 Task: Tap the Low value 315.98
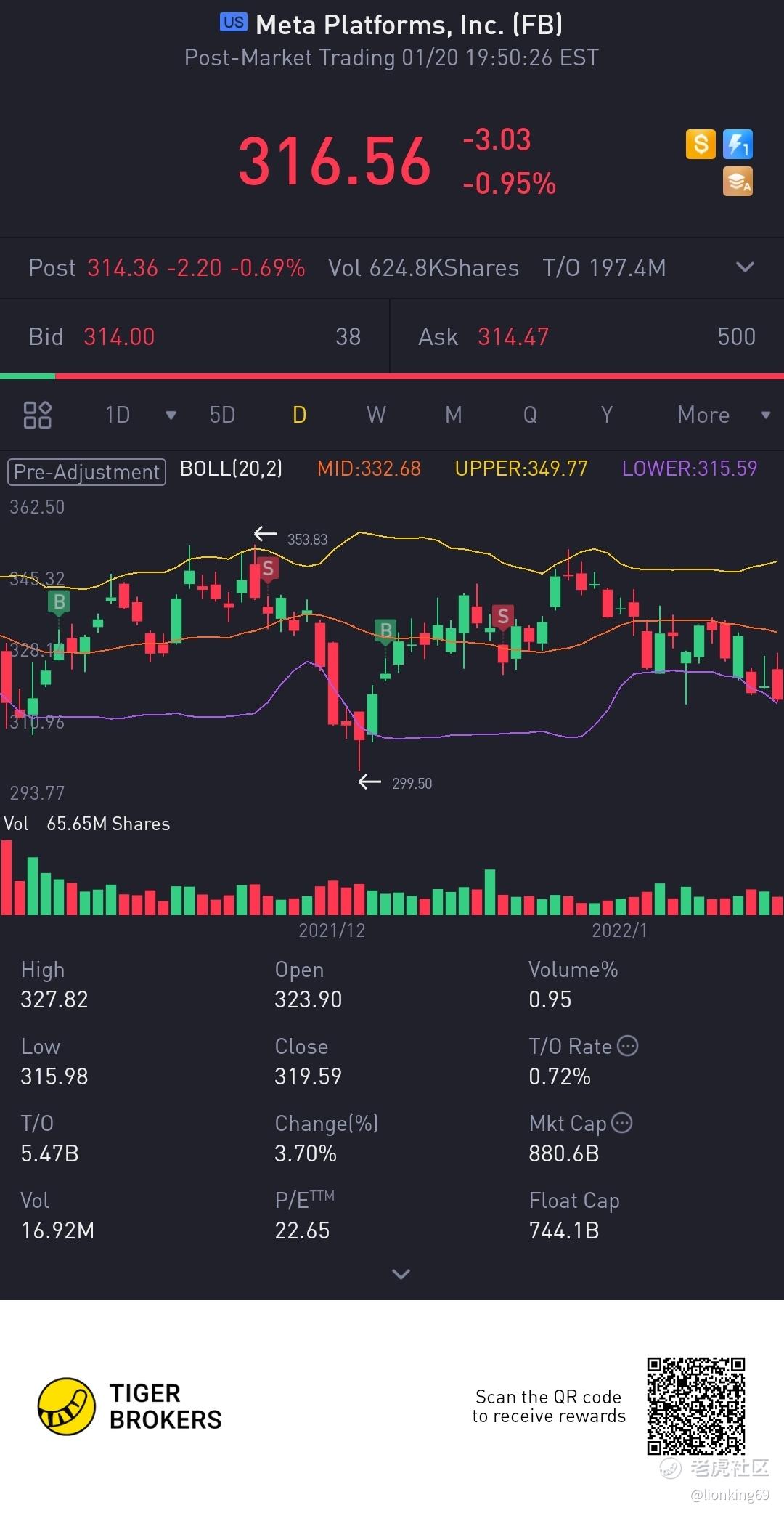coord(54,1076)
